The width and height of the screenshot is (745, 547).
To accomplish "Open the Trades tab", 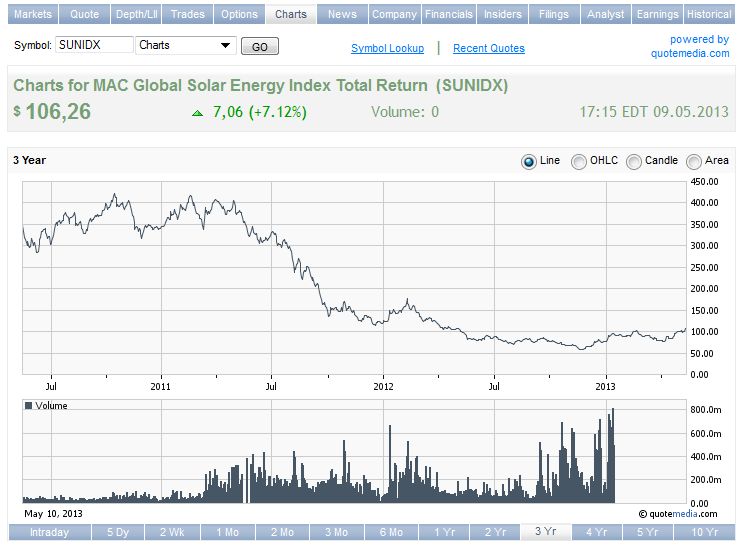I will [x=188, y=14].
